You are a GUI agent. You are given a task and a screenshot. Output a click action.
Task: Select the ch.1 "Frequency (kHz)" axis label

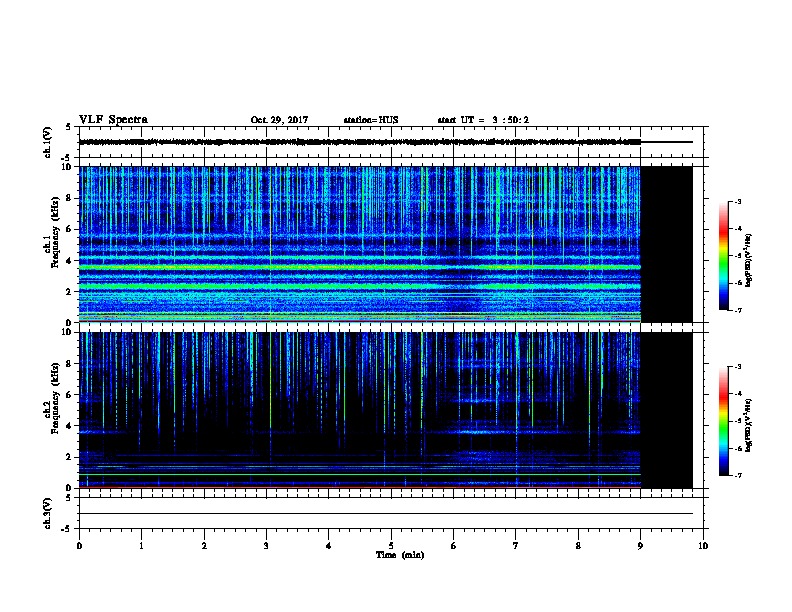pyautogui.click(x=55, y=233)
